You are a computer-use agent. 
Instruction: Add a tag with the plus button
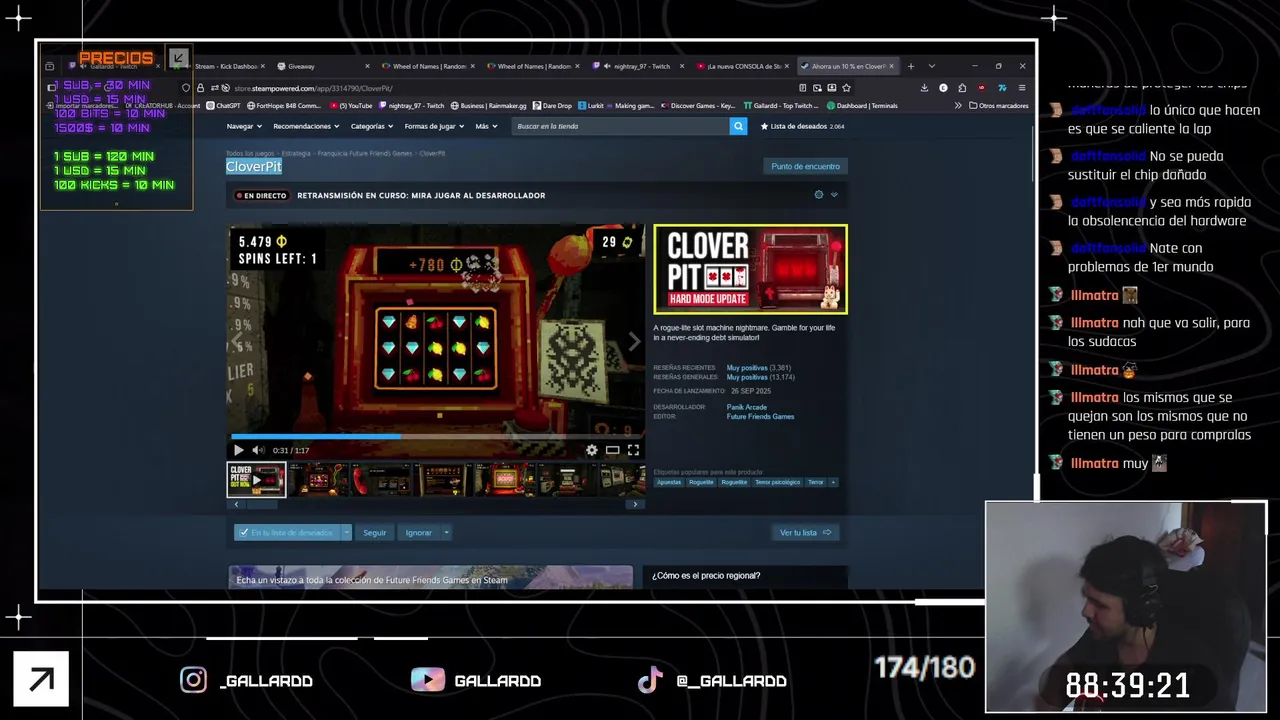tap(833, 482)
